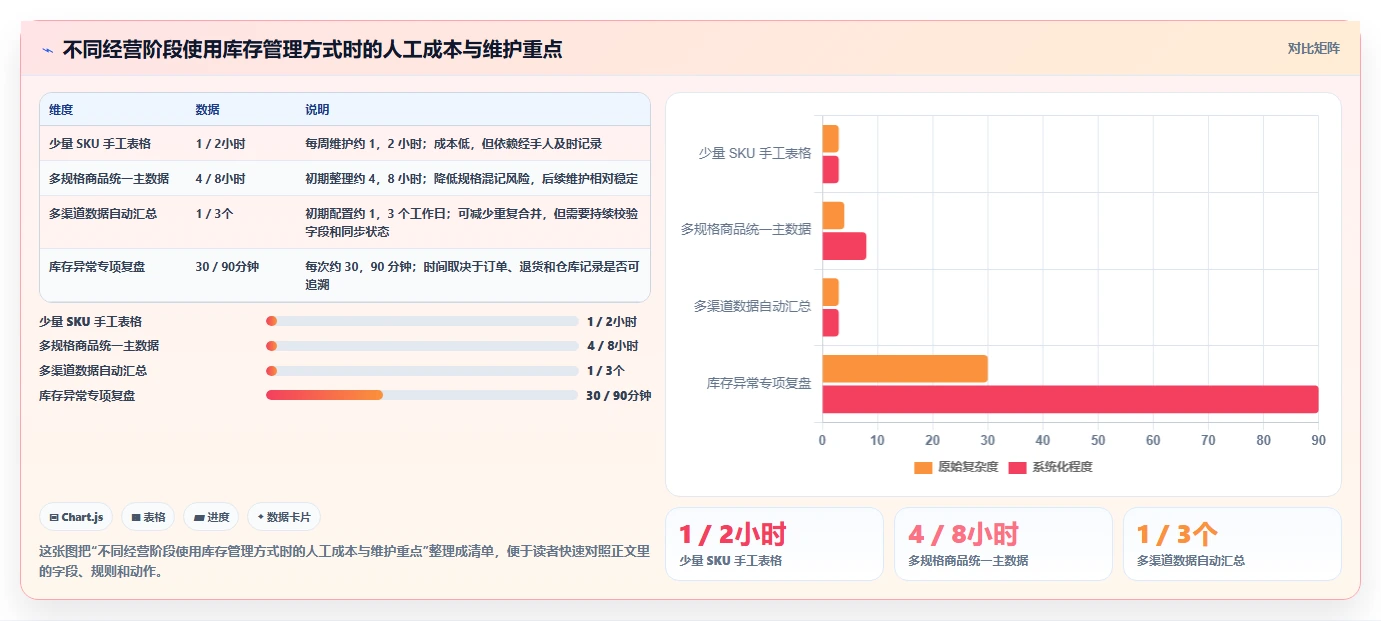Click x-axis tick label 50

pyautogui.click(x=1098, y=440)
